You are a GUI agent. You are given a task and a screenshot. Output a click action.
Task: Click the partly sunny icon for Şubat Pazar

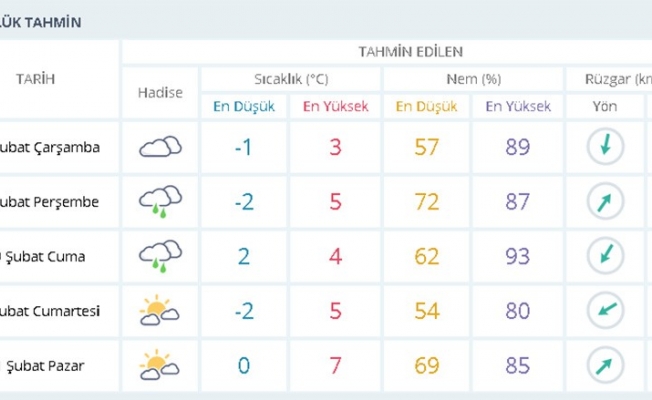tap(160, 363)
